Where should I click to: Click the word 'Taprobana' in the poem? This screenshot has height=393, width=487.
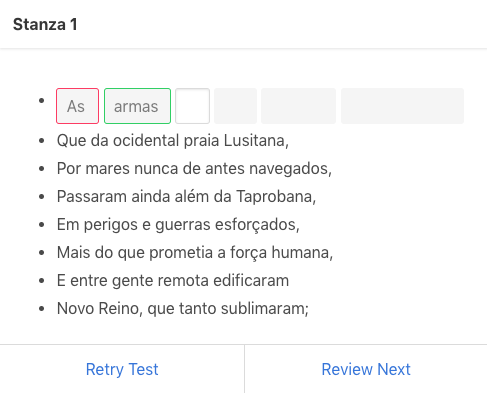(x=274, y=196)
